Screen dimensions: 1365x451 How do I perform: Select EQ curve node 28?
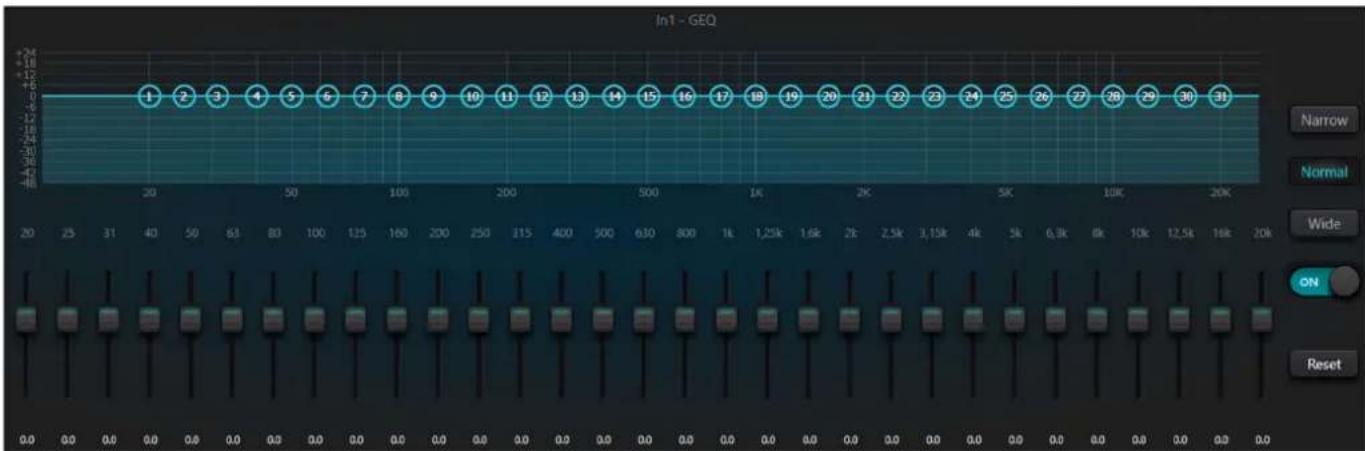[1113, 97]
